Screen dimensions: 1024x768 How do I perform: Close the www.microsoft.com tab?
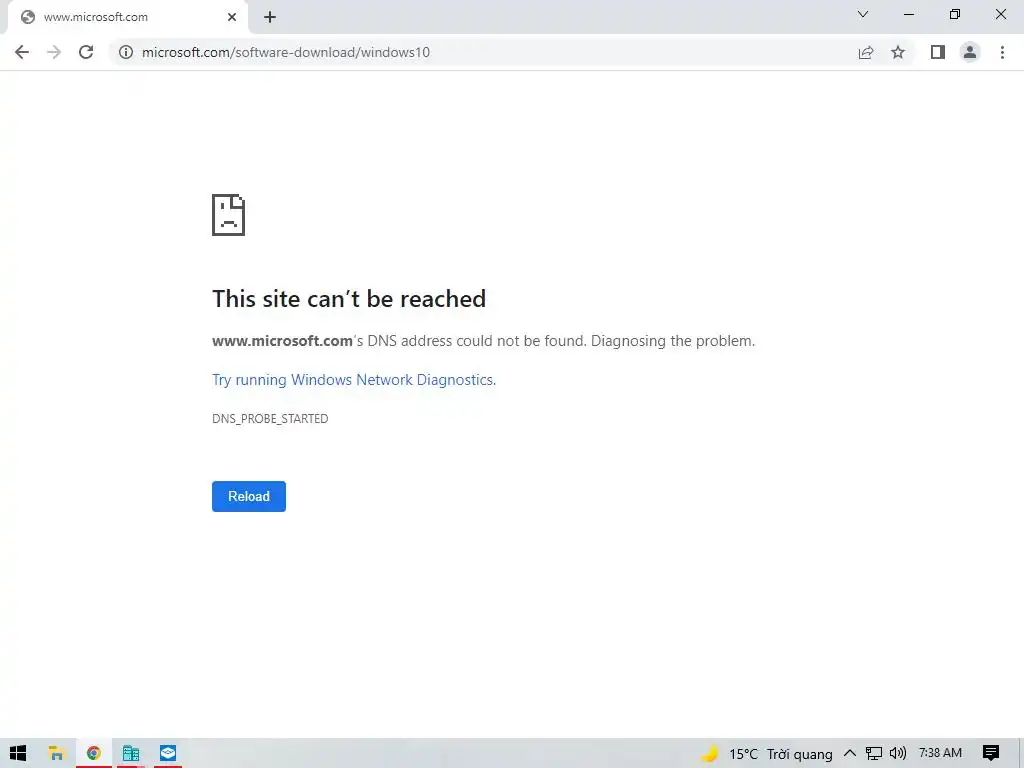pos(232,17)
